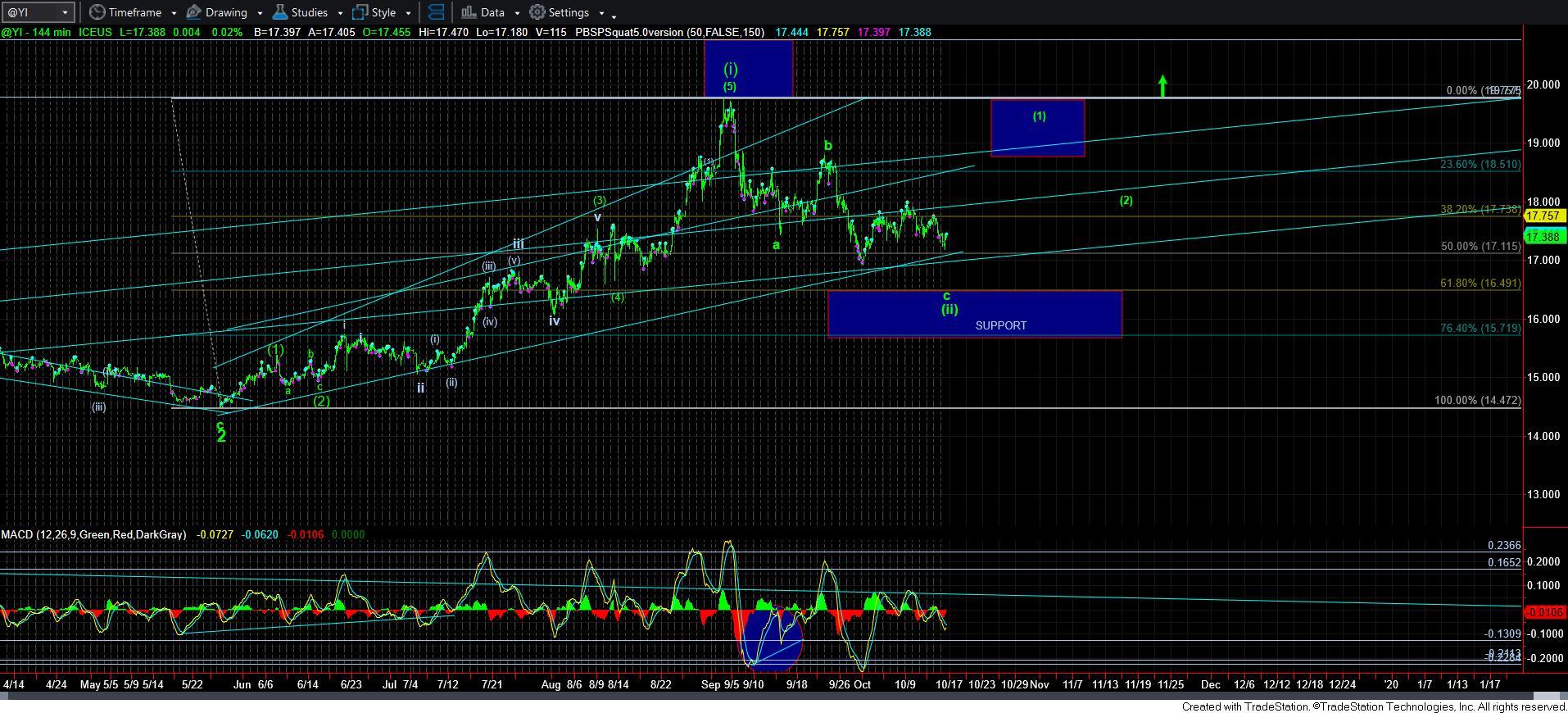Select the Style icon in toolbar
Image resolution: width=1568 pixels, height=713 pixels.
click(360, 12)
